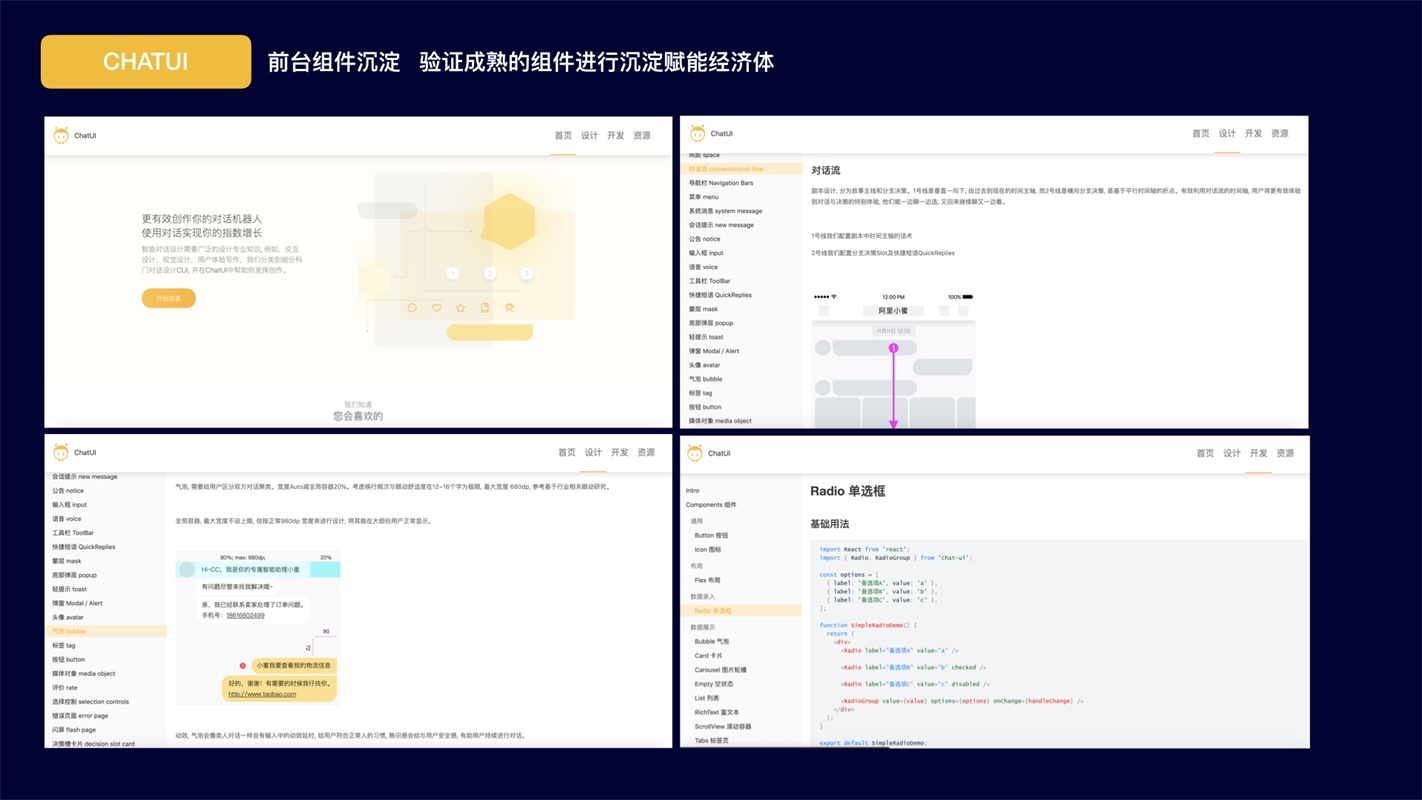Select 轻提示 toast in bubble design panel sidebar
Viewport: 1422px width, 800px height.
click(69, 589)
